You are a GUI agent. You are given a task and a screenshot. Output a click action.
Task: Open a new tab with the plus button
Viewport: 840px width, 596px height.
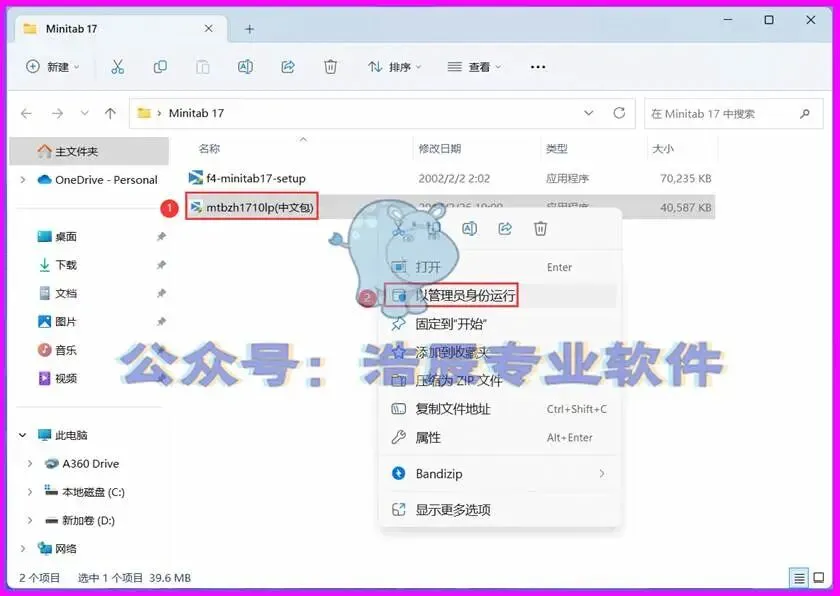[x=249, y=29]
